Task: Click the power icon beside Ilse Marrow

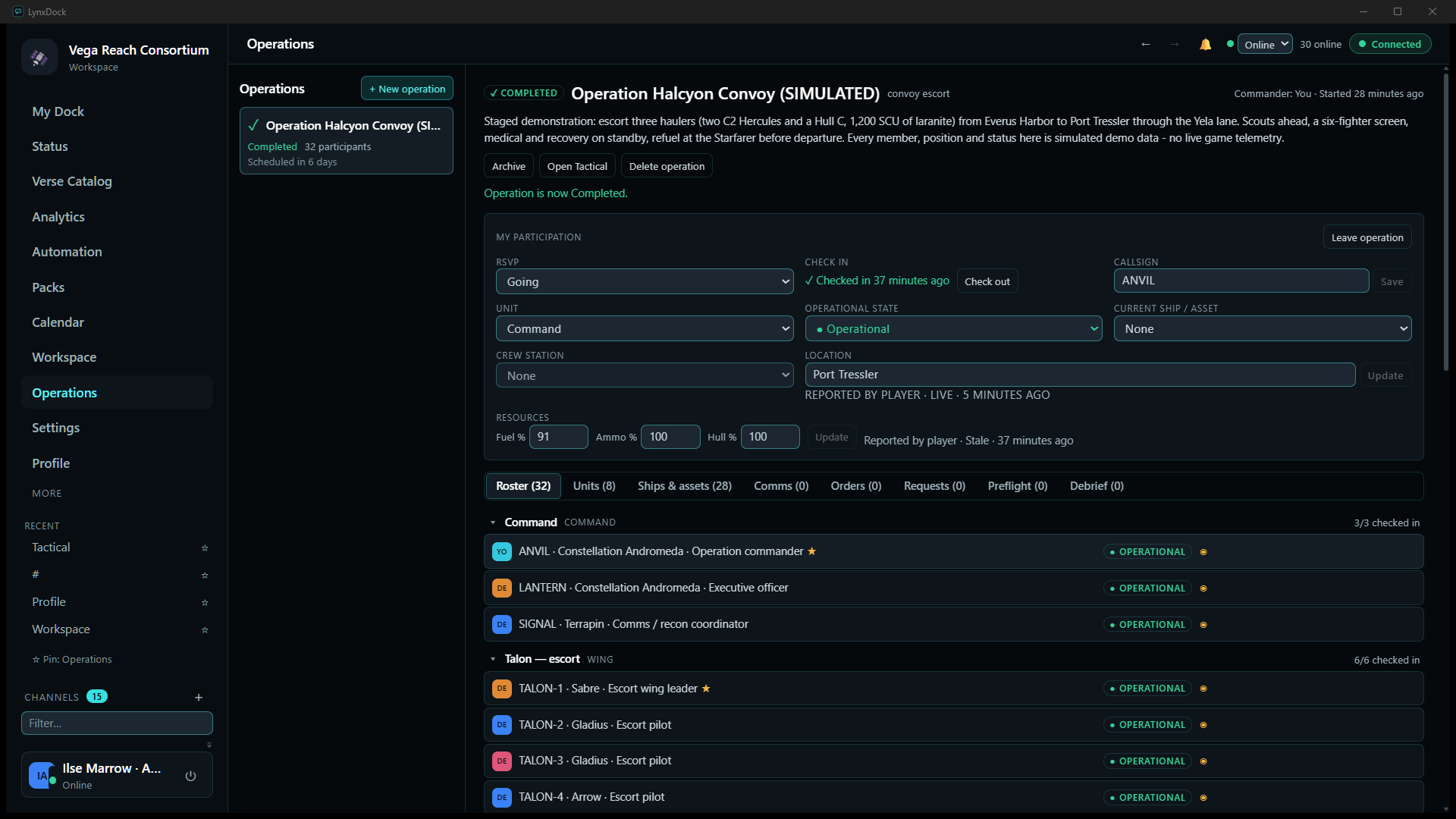Action: 190,776
